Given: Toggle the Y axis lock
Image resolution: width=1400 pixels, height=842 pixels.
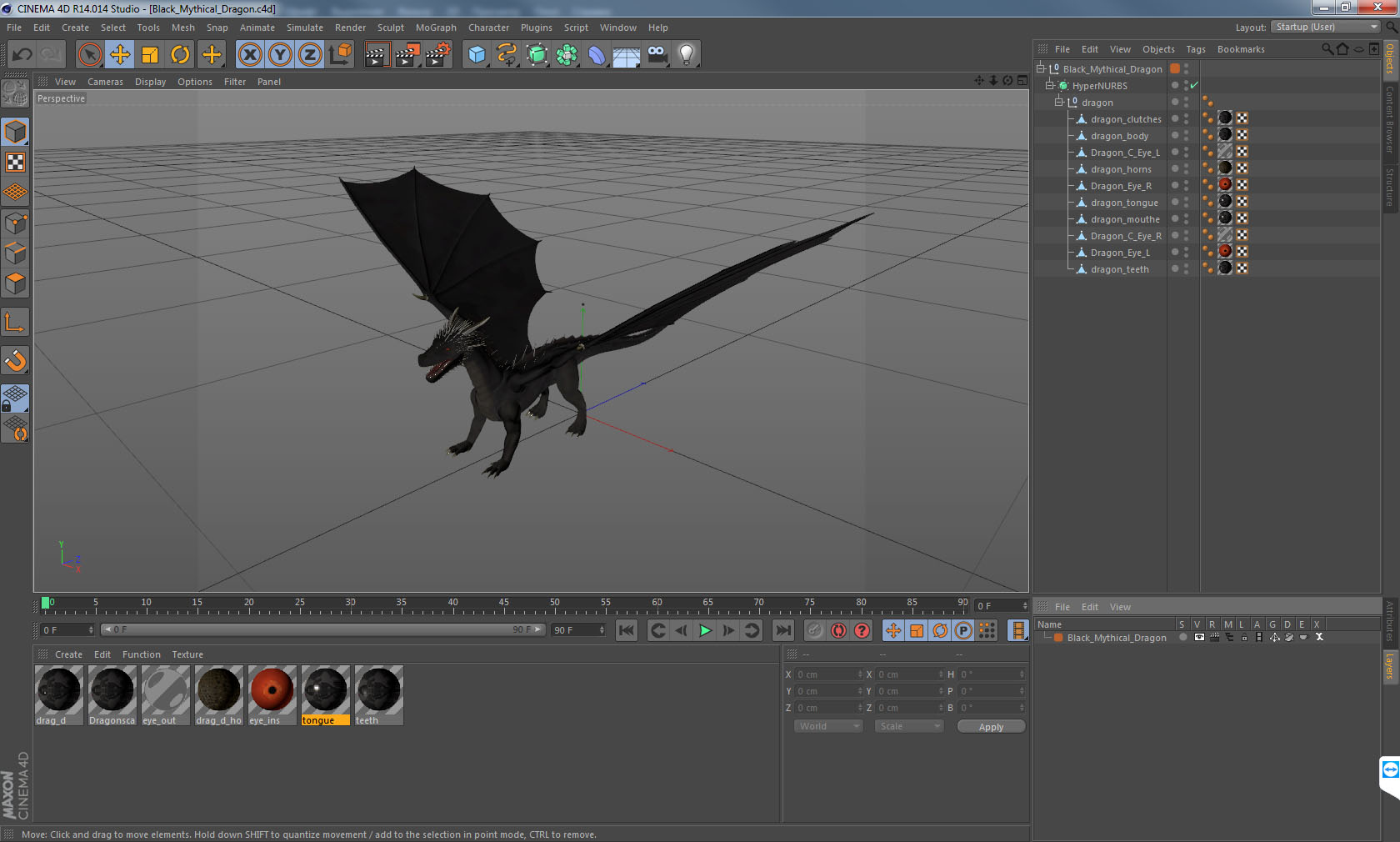Looking at the screenshot, I should (x=280, y=55).
